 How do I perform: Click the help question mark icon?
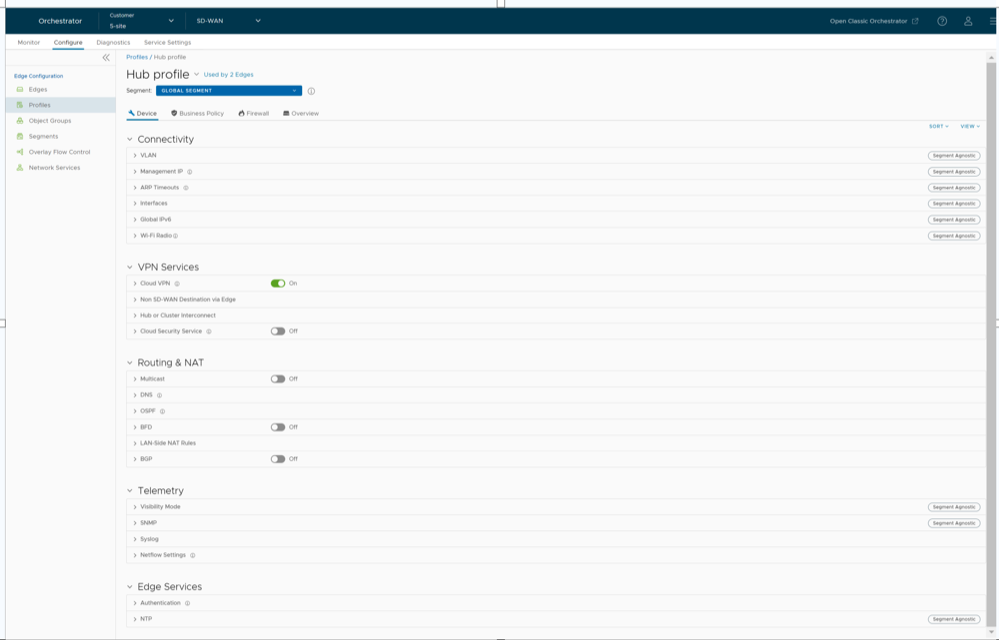[x=942, y=21]
